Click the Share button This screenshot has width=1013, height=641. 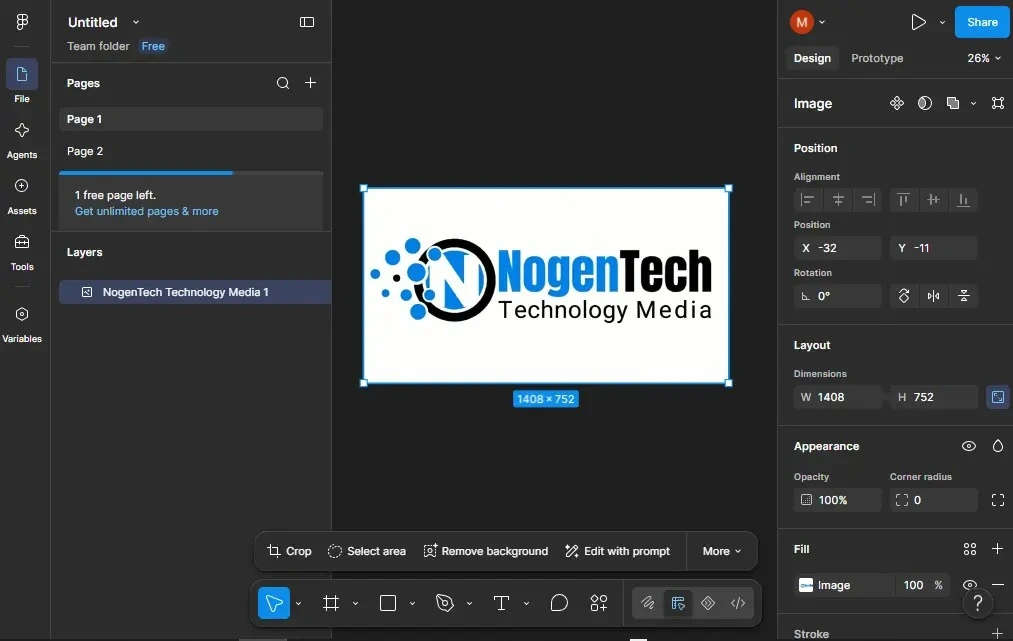(982, 22)
